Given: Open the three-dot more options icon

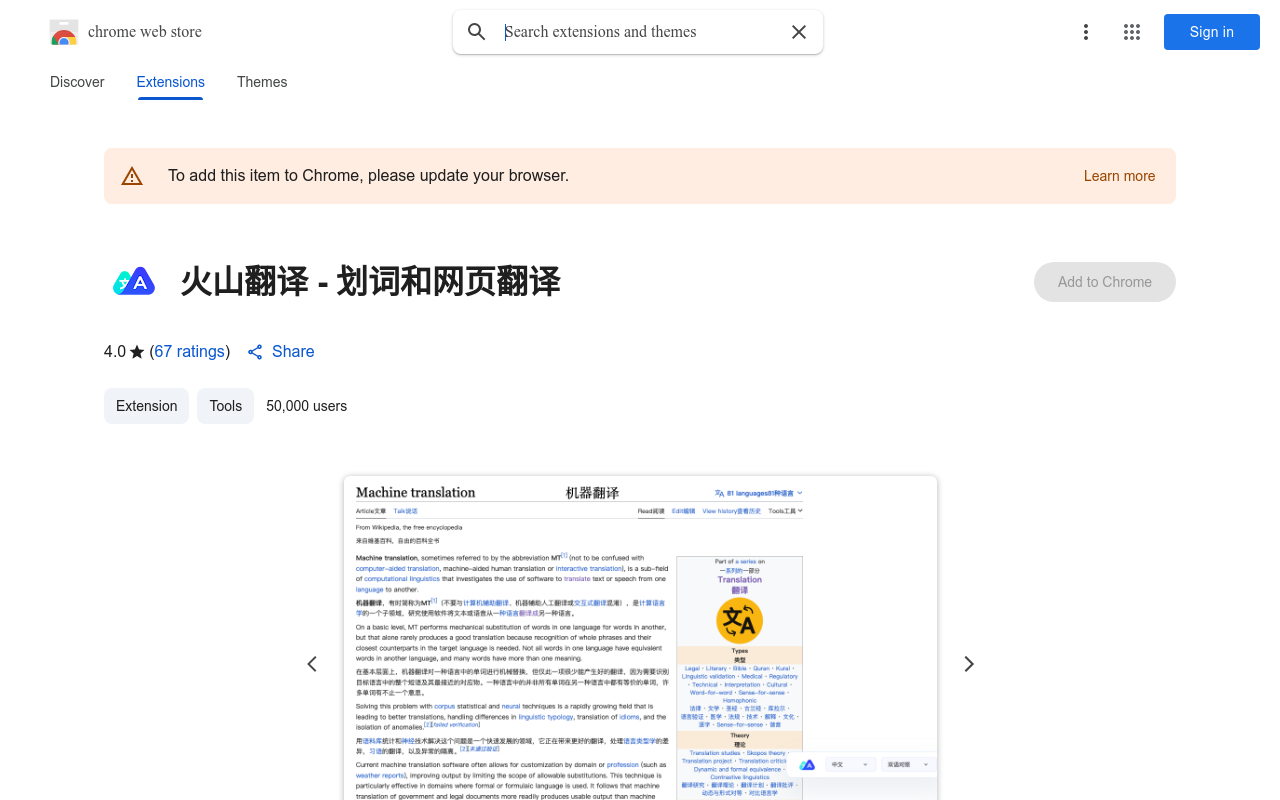Looking at the screenshot, I should pos(1086,32).
